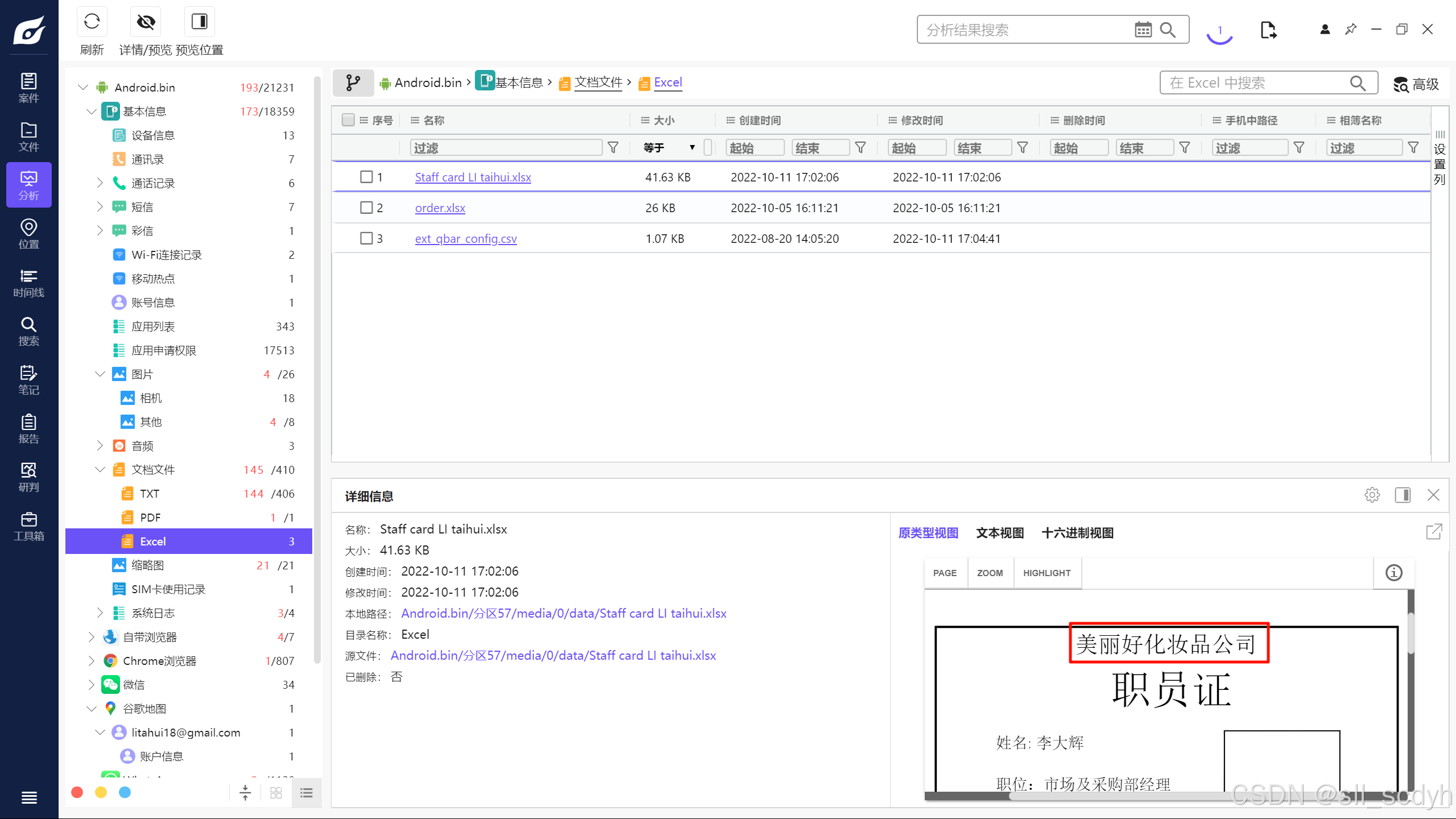Check the box for order.xlsx row

[x=366, y=208]
